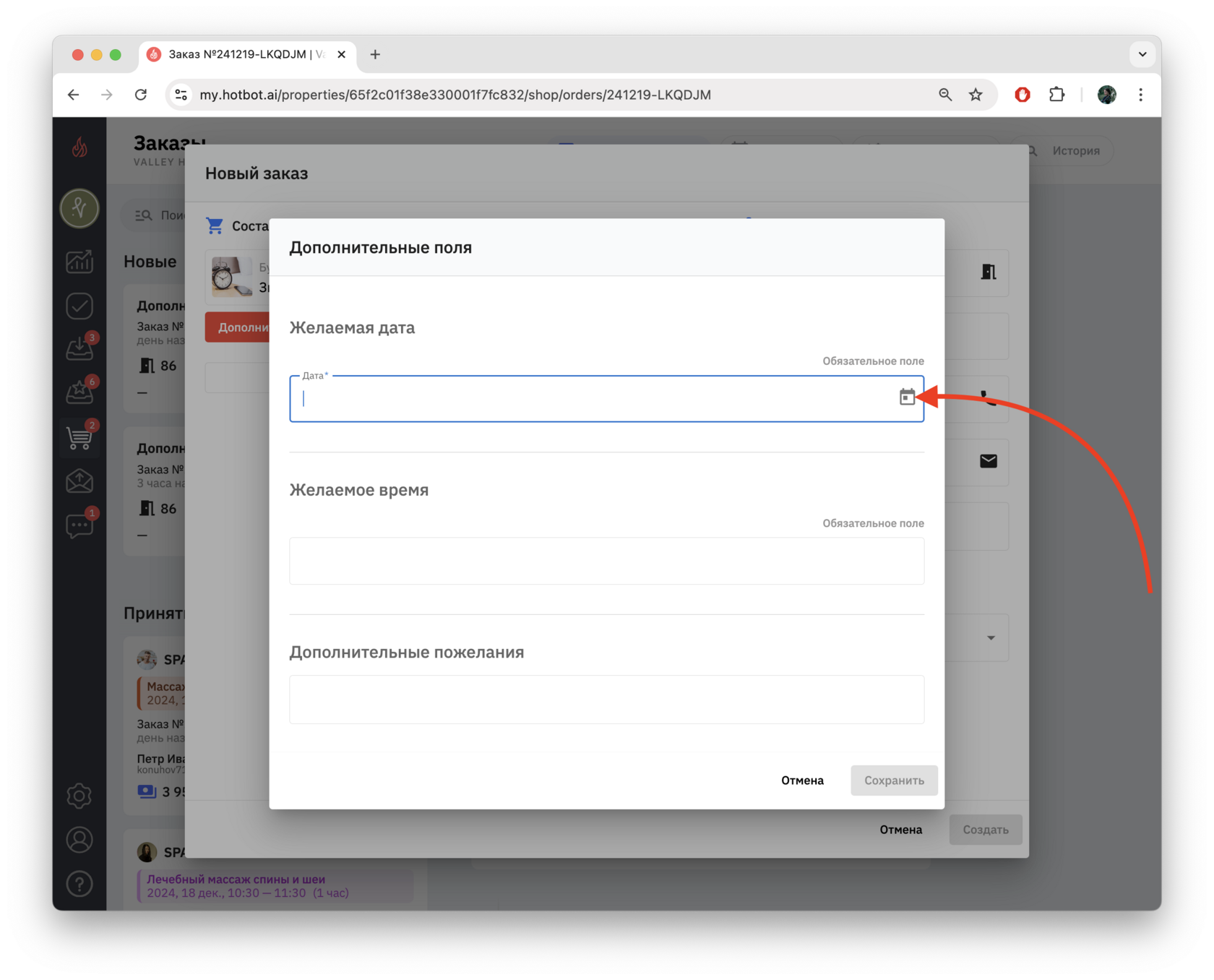Image resolution: width=1214 pixels, height=980 pixels.
Task: Click the red Дополни button
Action: [238, 327]
